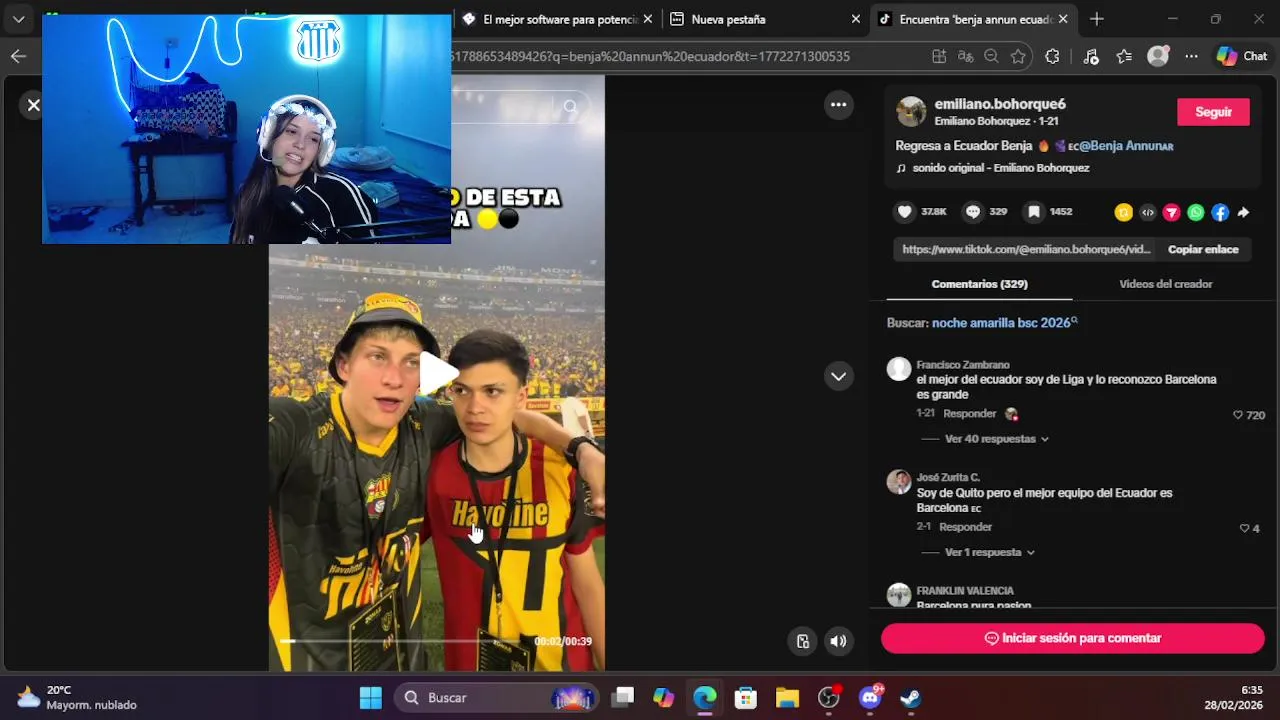
Task: Open the weather widget showing 20°C
Action: point(76,697)
